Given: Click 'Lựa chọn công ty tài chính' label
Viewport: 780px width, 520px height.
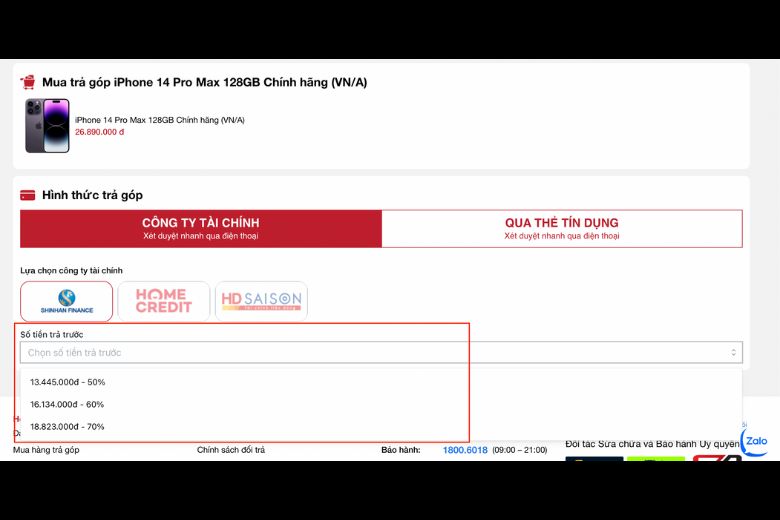Looking at the screenshot, I should click(x=71, y=270).
